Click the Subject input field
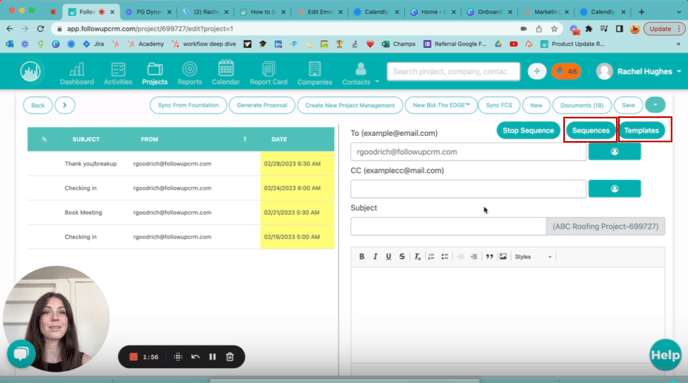Image resolution: width=688 pixels, height=383 pixels. 448,226
